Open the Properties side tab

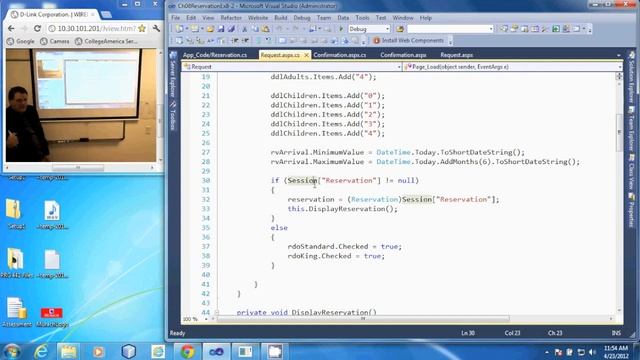pos(631,211)
